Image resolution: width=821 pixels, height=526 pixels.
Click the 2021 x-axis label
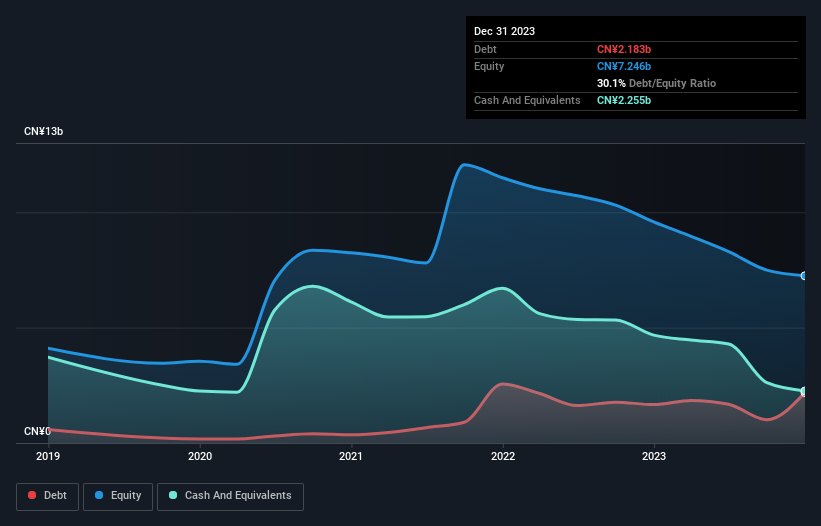(x=351, y=456)
